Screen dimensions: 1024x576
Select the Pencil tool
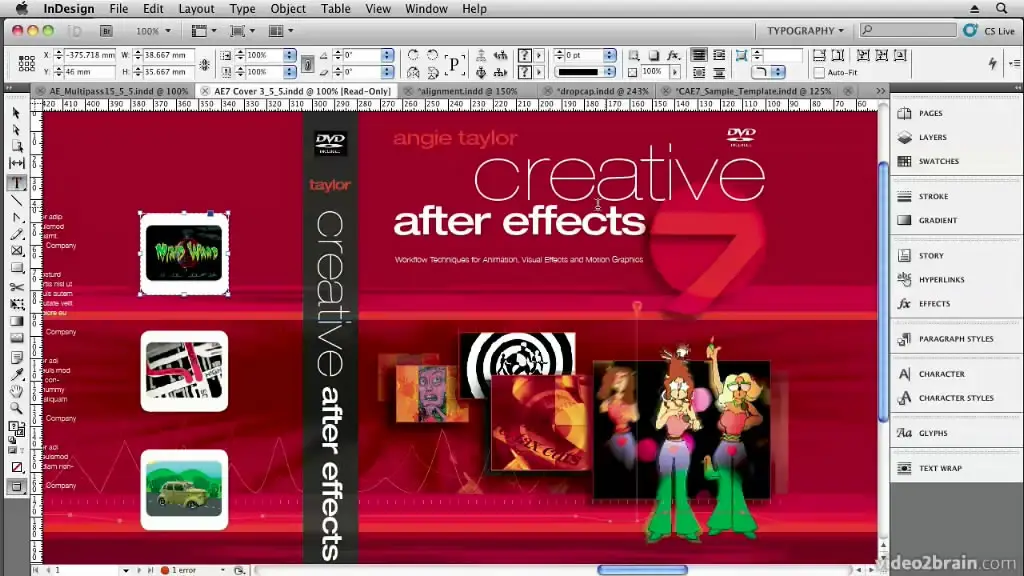coord(16,234)
